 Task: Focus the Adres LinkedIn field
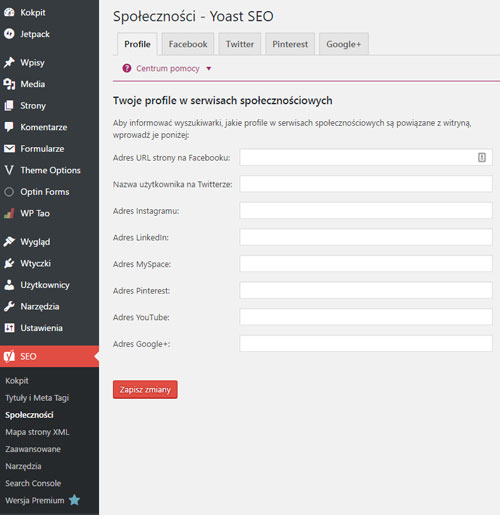(366, 237)
